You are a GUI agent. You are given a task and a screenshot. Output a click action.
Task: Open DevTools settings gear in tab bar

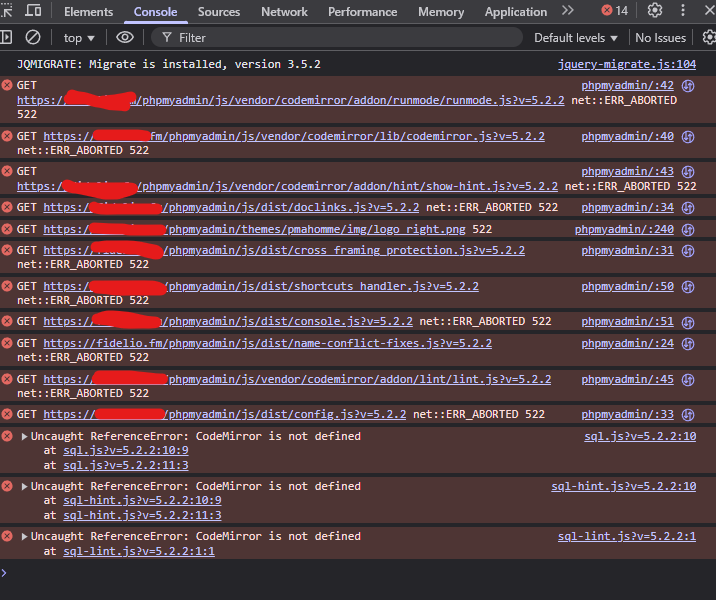tap(655, 10)
